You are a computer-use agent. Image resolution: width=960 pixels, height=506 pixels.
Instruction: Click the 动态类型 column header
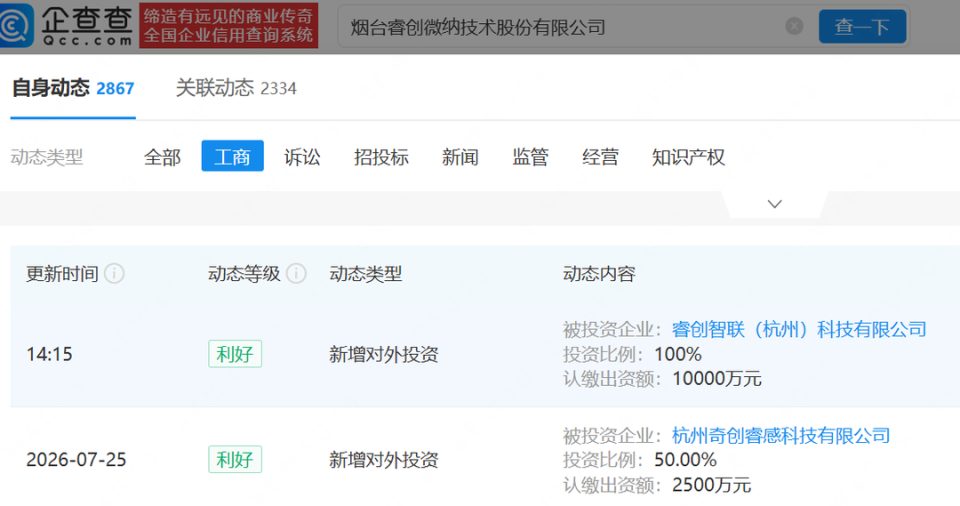(x=365, y=273)
